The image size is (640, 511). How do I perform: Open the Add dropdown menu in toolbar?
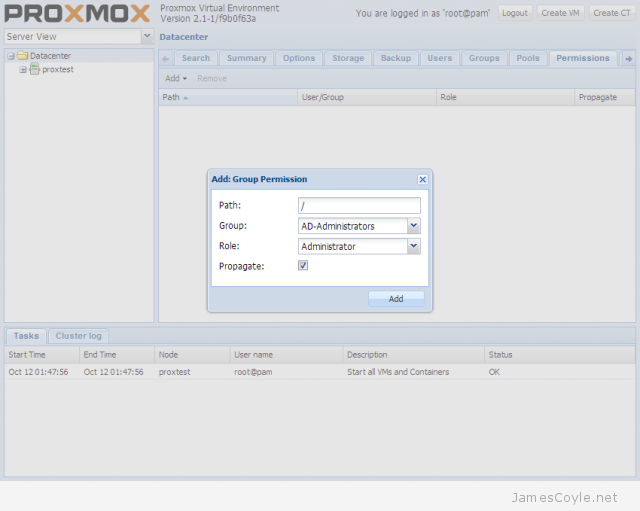[176, 78]
